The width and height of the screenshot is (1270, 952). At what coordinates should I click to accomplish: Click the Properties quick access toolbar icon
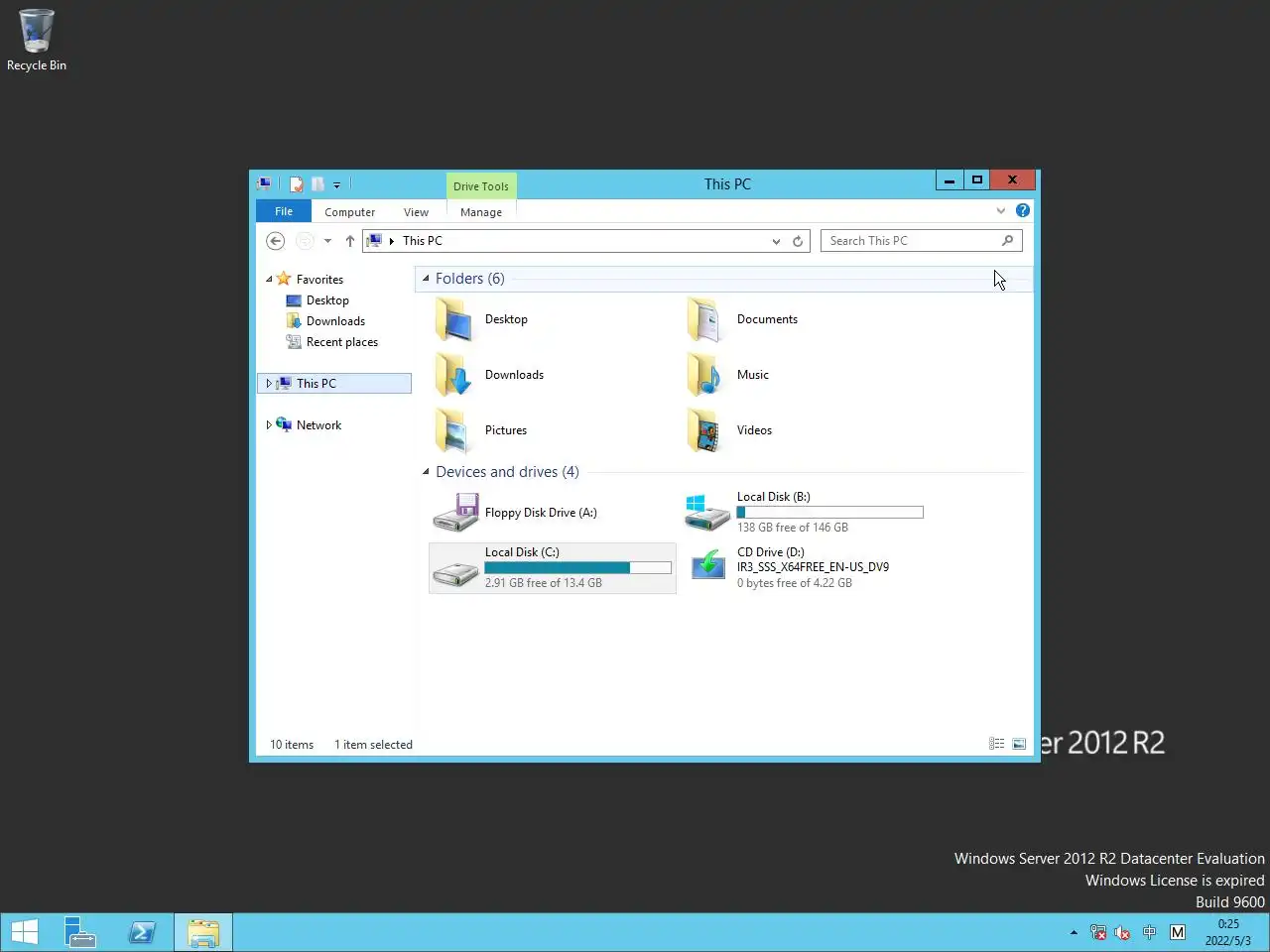point(296,184)
